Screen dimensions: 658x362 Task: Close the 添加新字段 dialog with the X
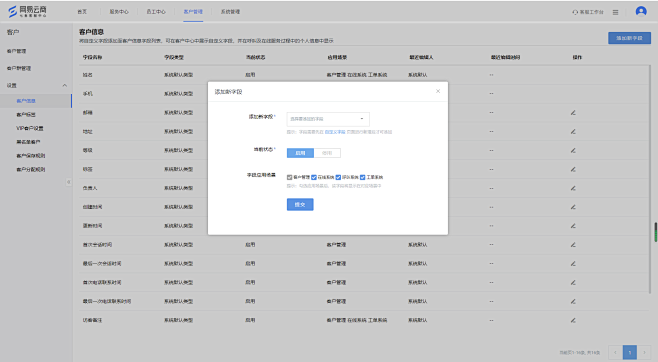438,91
